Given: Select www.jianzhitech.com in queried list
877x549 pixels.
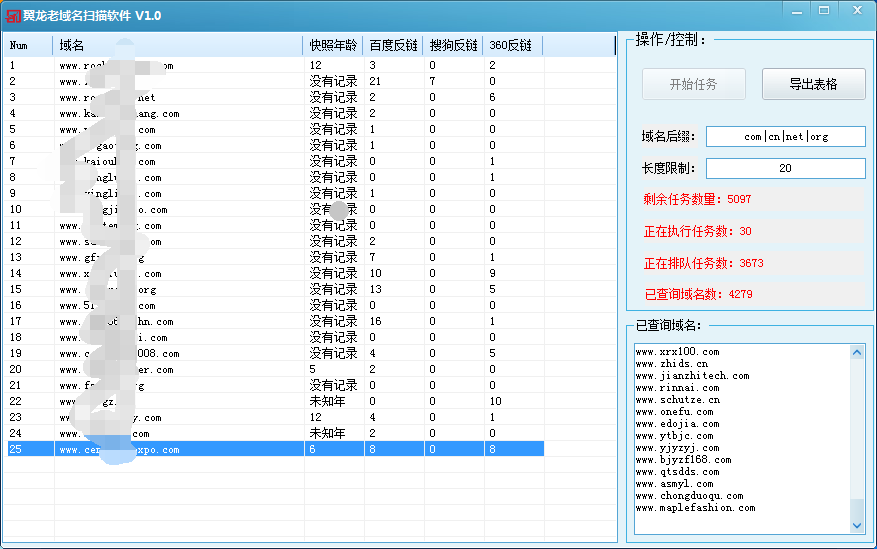Looking at the screenshot, I should coord(692,376).
